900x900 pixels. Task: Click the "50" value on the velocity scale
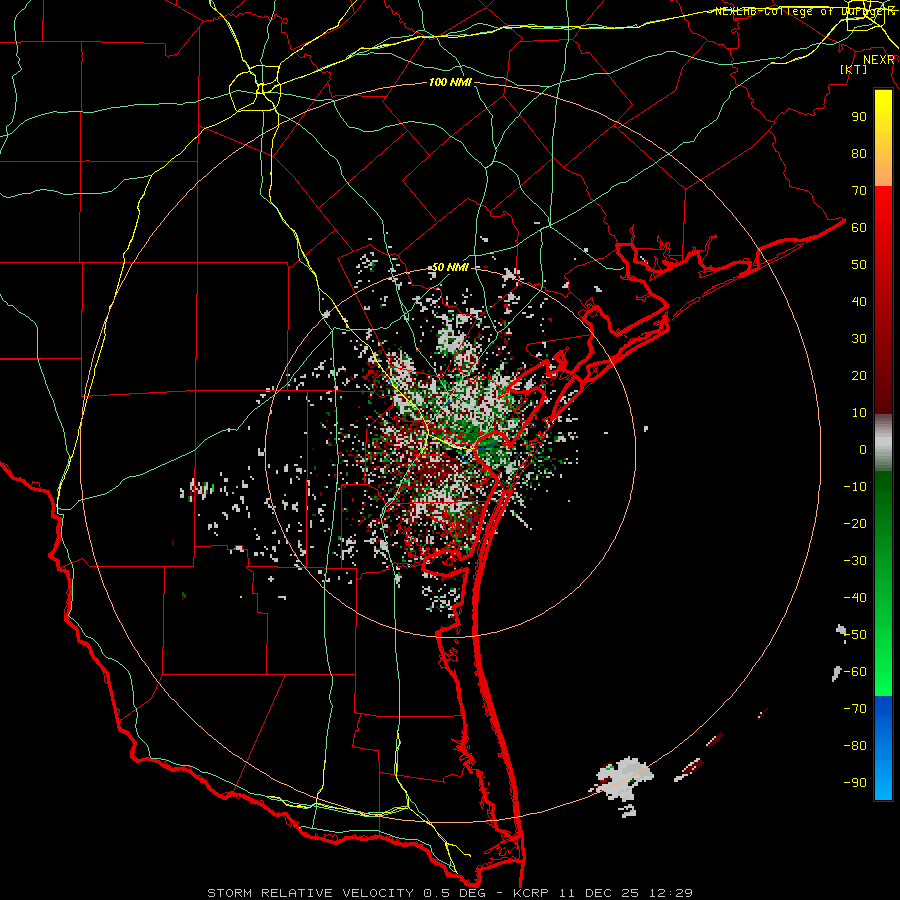859,265
